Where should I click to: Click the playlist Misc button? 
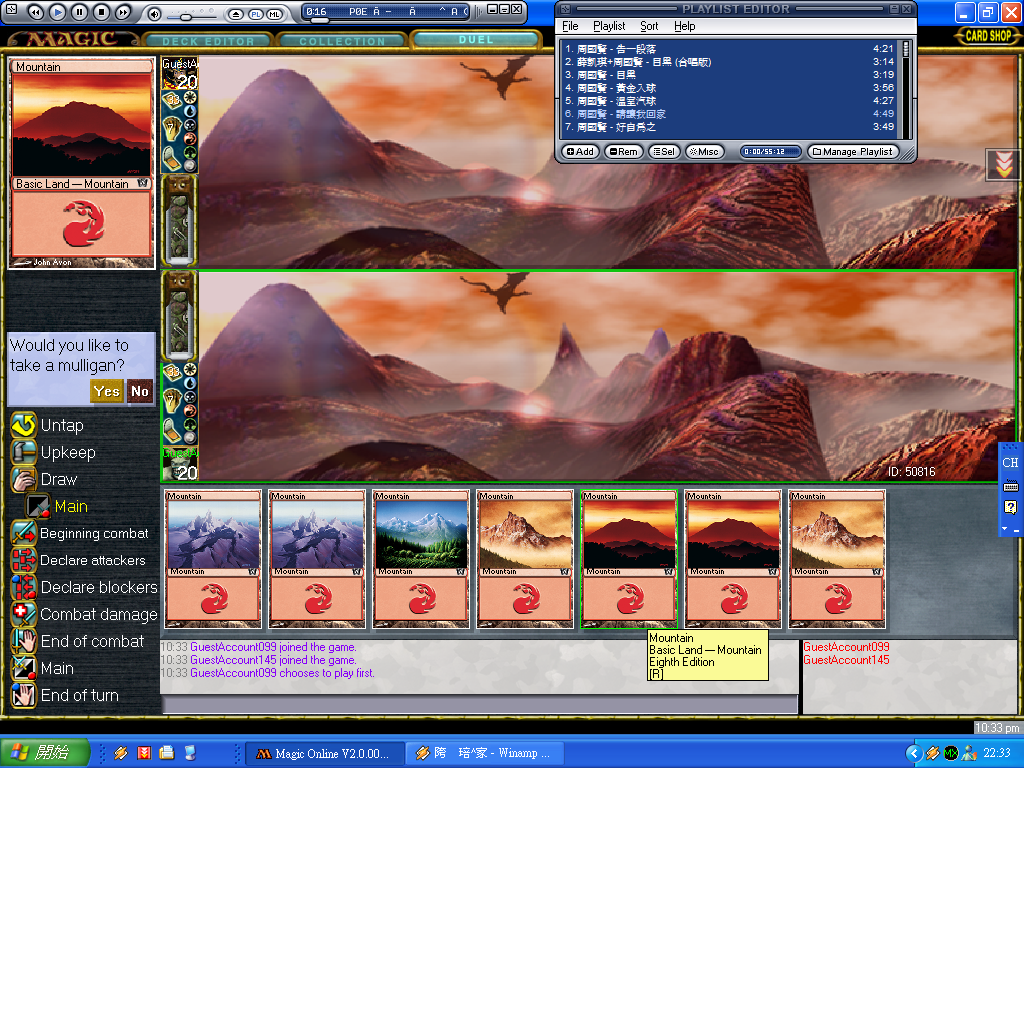[704, 151]
